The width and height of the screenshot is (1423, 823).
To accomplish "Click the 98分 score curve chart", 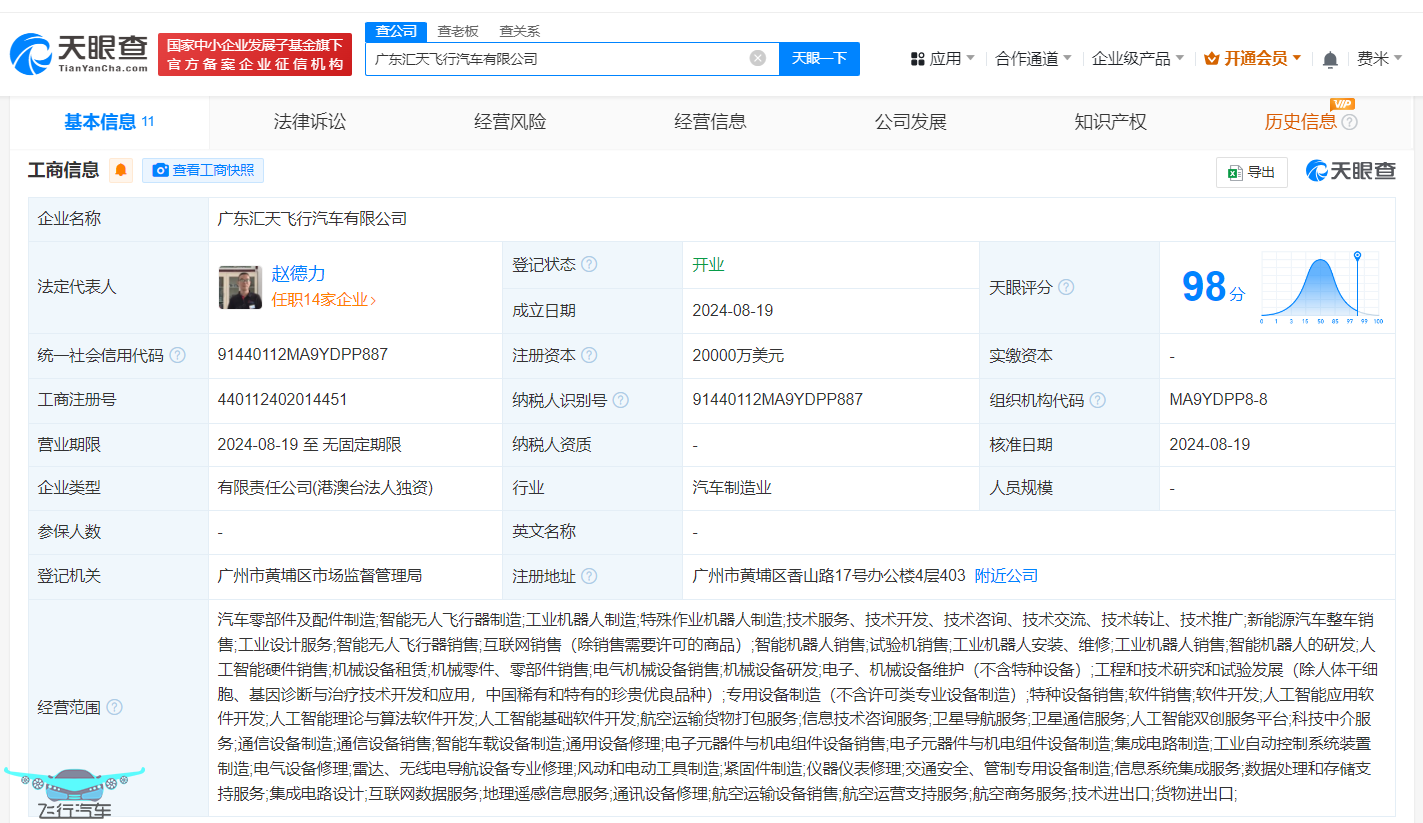I will [1318, 287].
